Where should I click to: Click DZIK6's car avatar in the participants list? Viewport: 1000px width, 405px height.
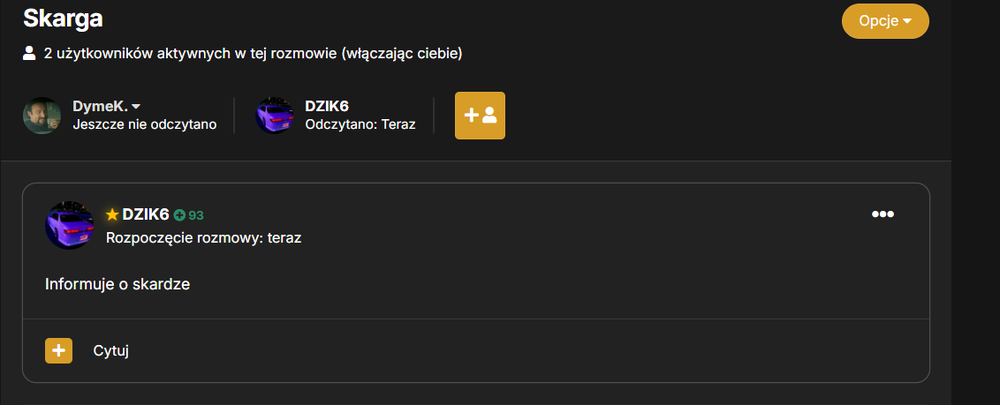275,115
